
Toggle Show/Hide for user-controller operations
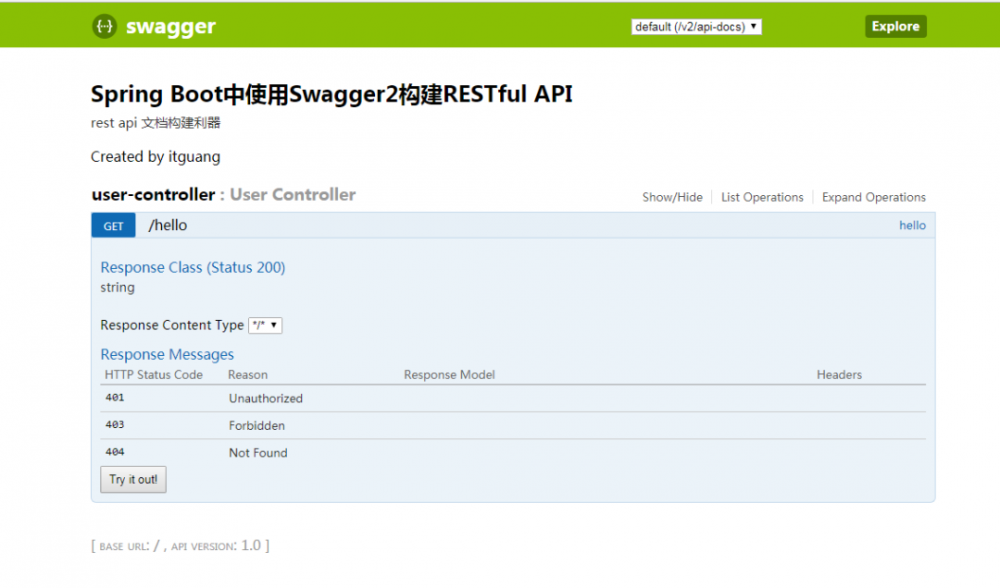point(672,197)
